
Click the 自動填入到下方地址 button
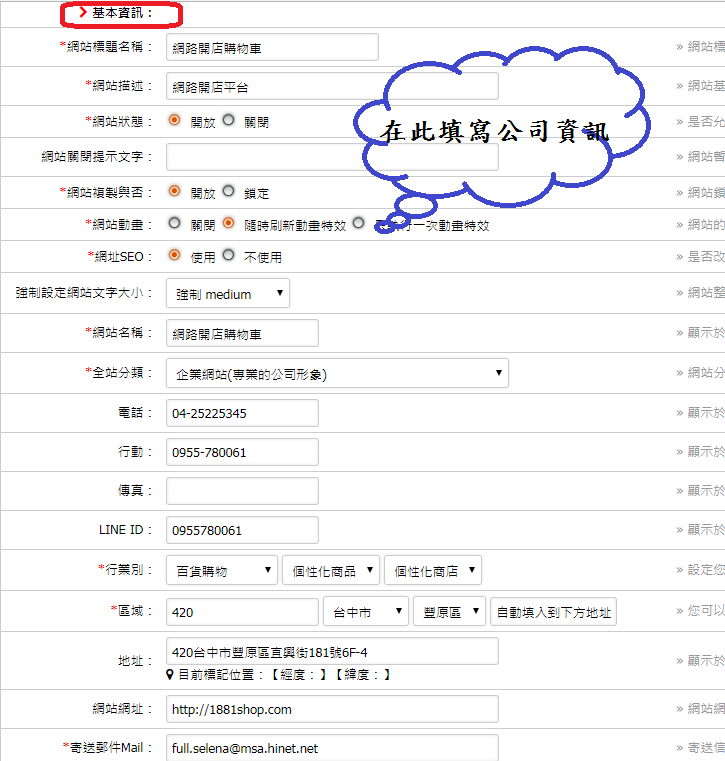point(553,612)
